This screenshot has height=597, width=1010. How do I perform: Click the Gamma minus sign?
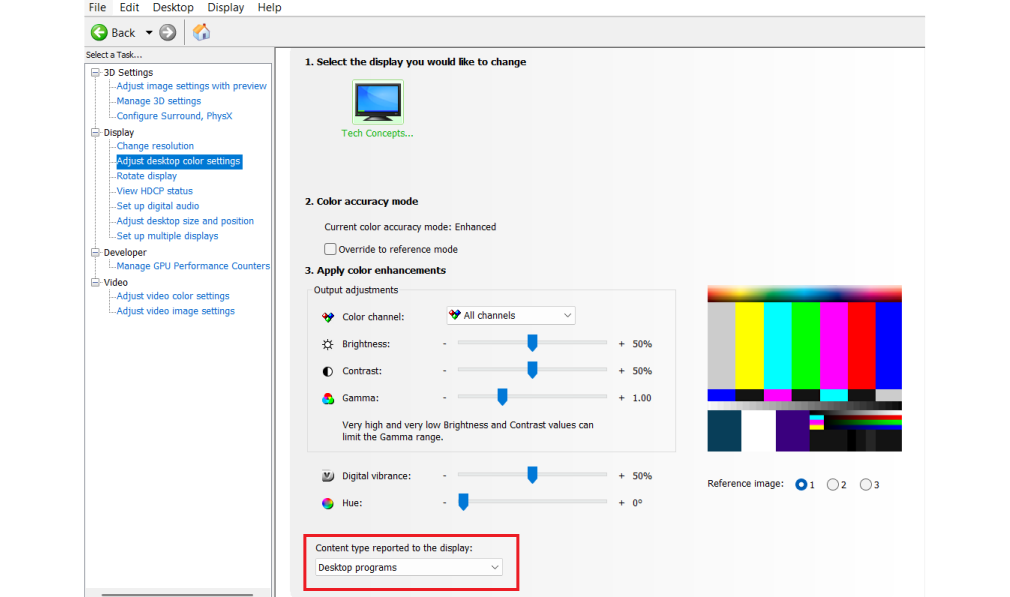[x=444, y=398]
